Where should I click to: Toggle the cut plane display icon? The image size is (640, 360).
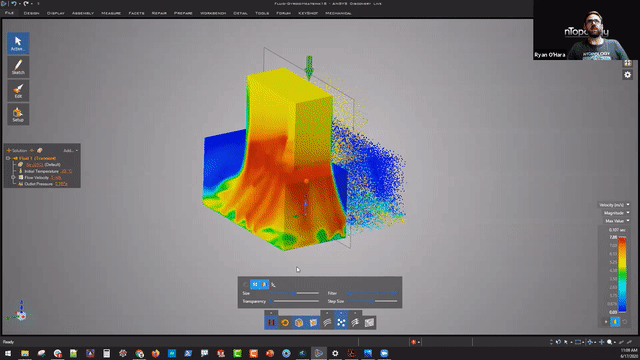(x=313, y=322)
